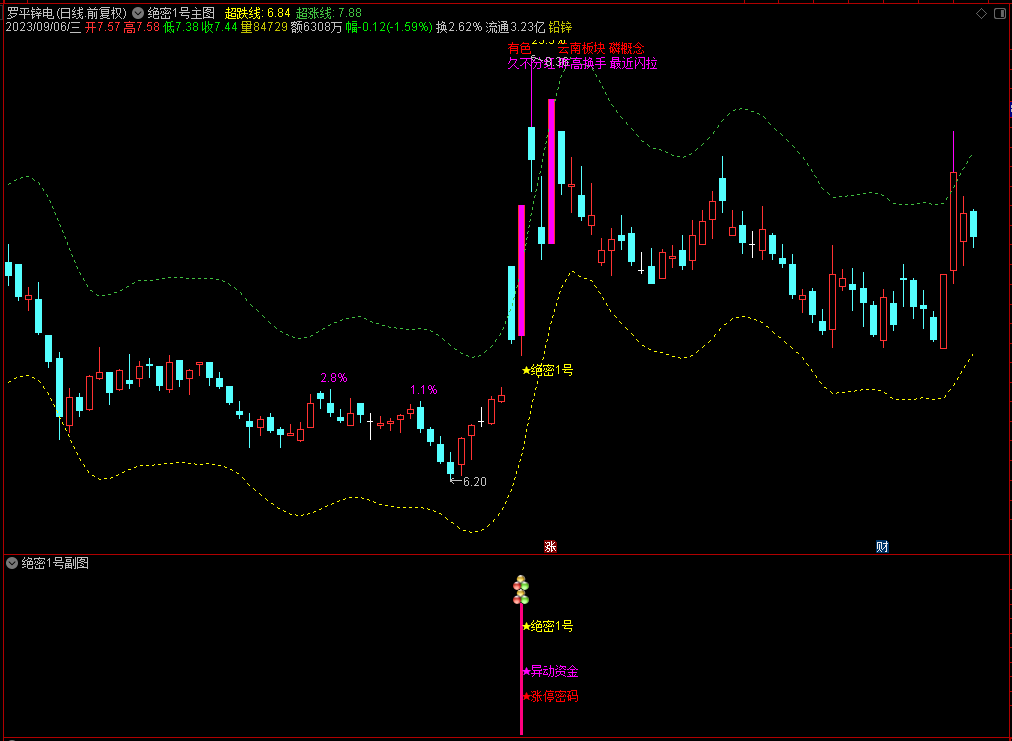Screen dimensions: 1012x741
Task: Click the date 2023/09/06/三
Action: coord(44,28)
